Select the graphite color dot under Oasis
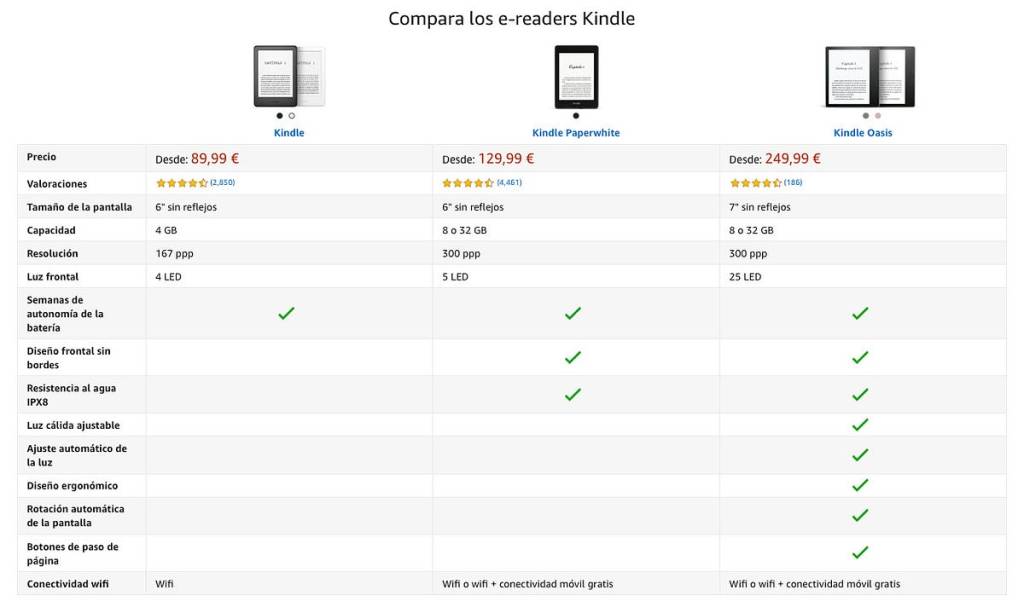This screenshot has height=613, width=1024. [x=866, y=116]
